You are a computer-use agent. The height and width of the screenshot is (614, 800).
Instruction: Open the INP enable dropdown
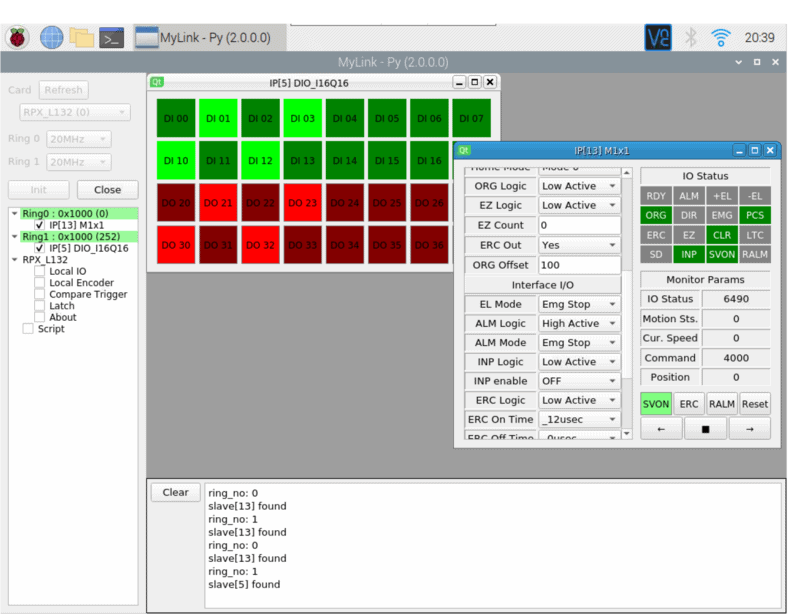click(x=579, y=381)
